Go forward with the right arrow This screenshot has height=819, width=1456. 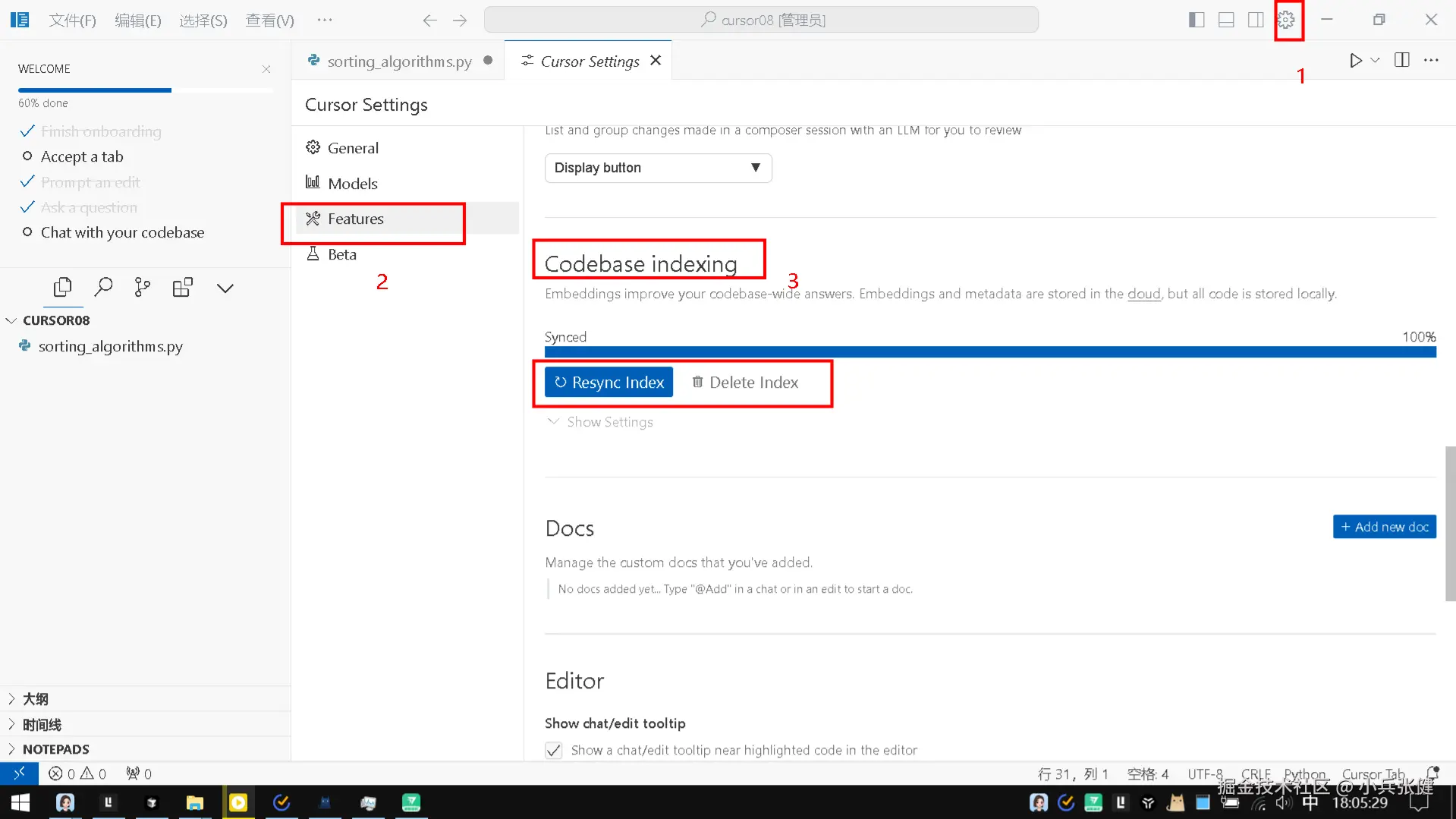point(460,20)
